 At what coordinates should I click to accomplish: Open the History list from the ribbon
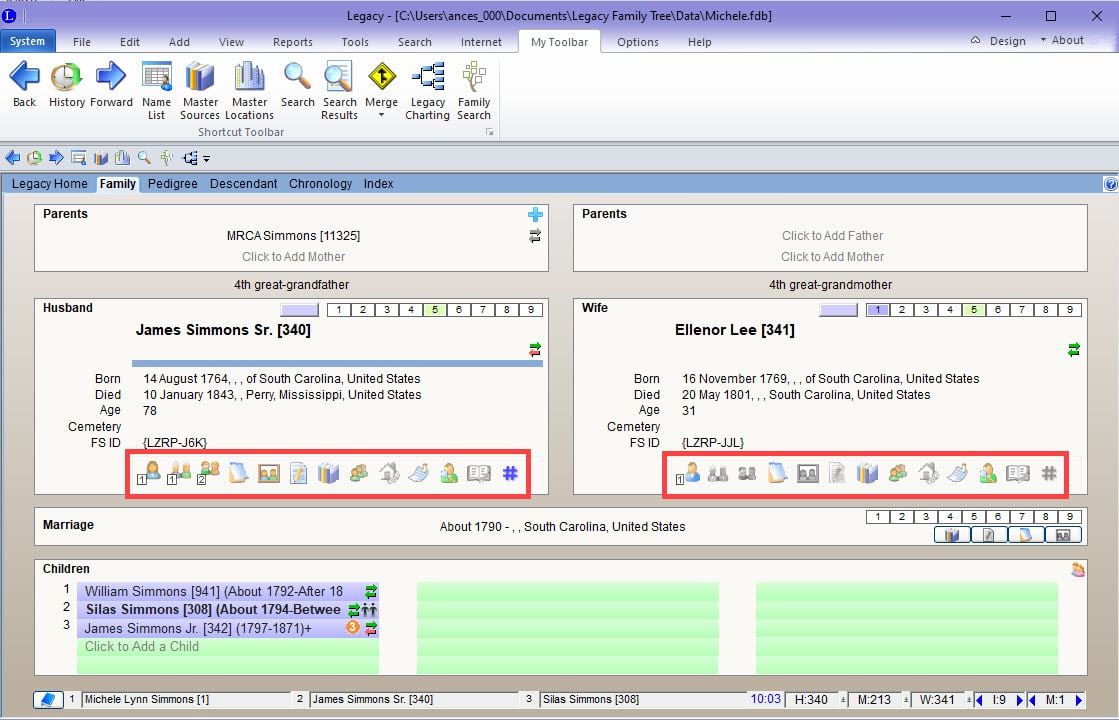(x=66, y=84)
